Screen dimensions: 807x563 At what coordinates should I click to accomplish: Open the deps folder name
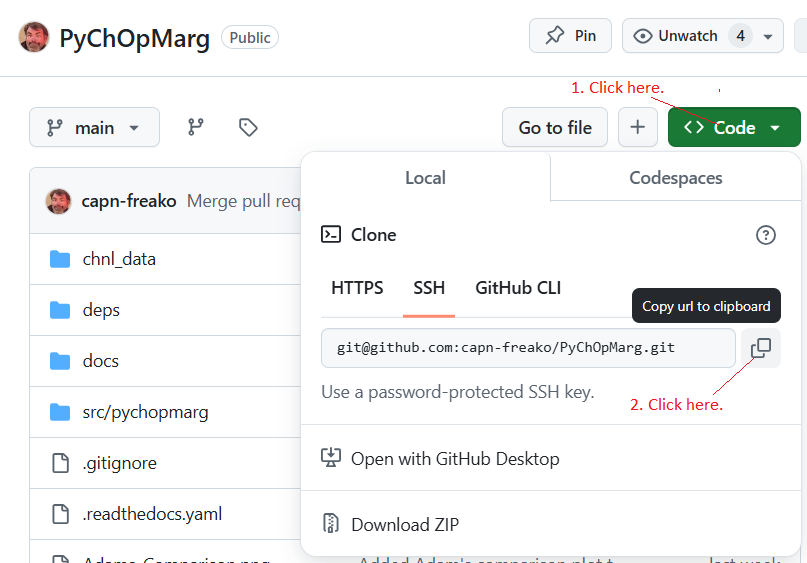[101, 310]
